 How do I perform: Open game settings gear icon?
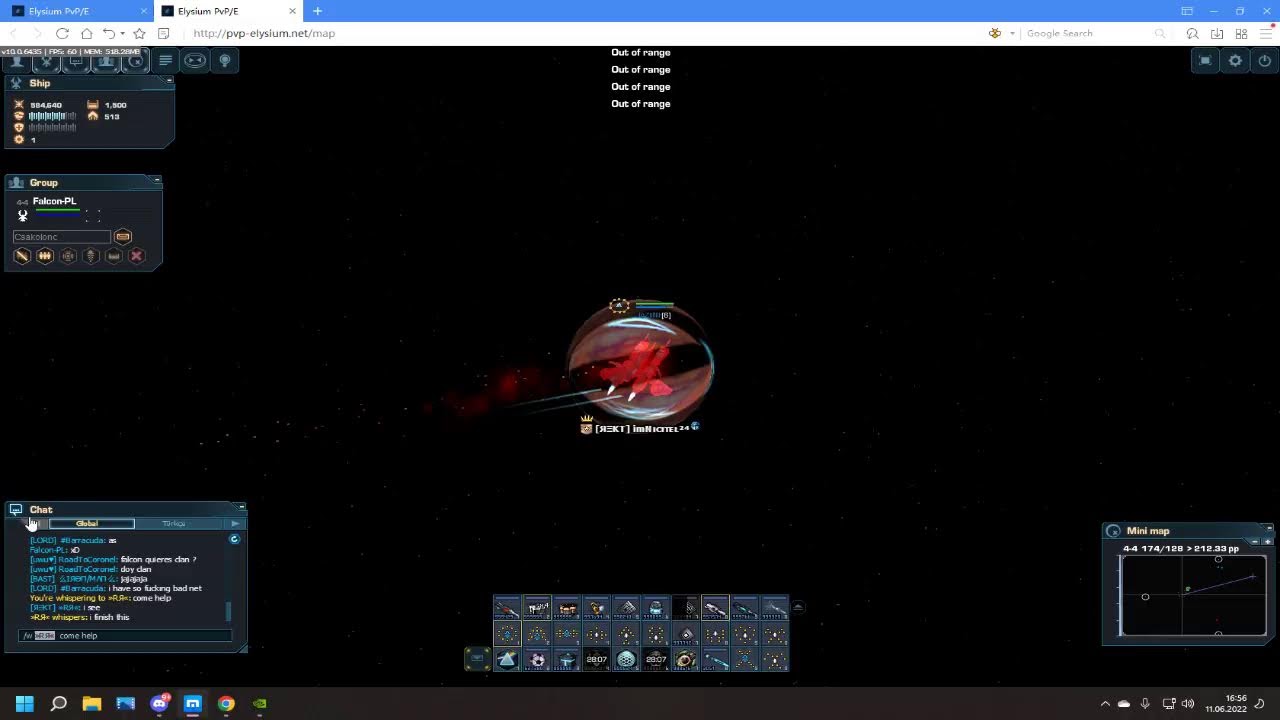[1235, 61]
